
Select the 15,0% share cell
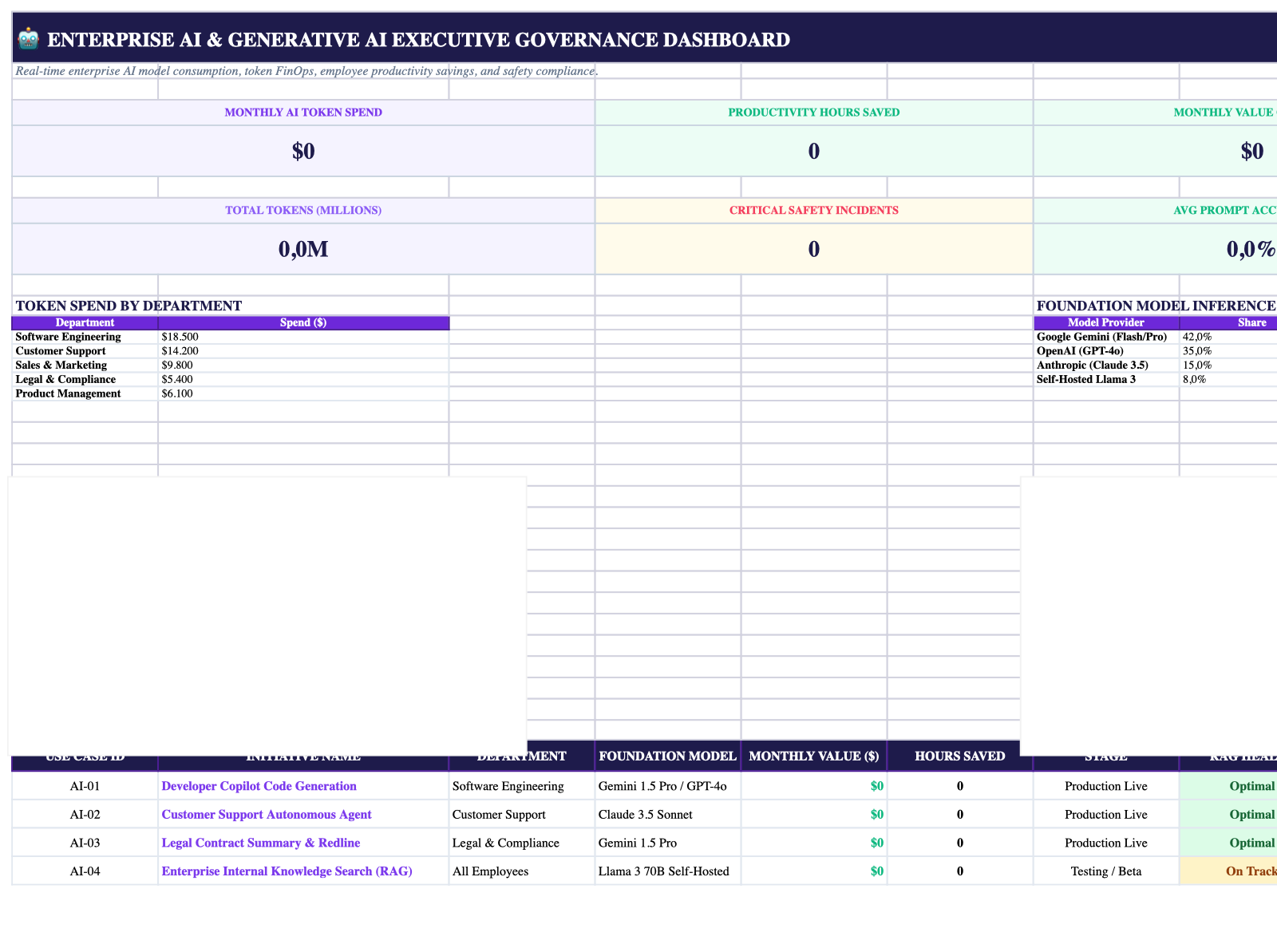point(1228,365)
